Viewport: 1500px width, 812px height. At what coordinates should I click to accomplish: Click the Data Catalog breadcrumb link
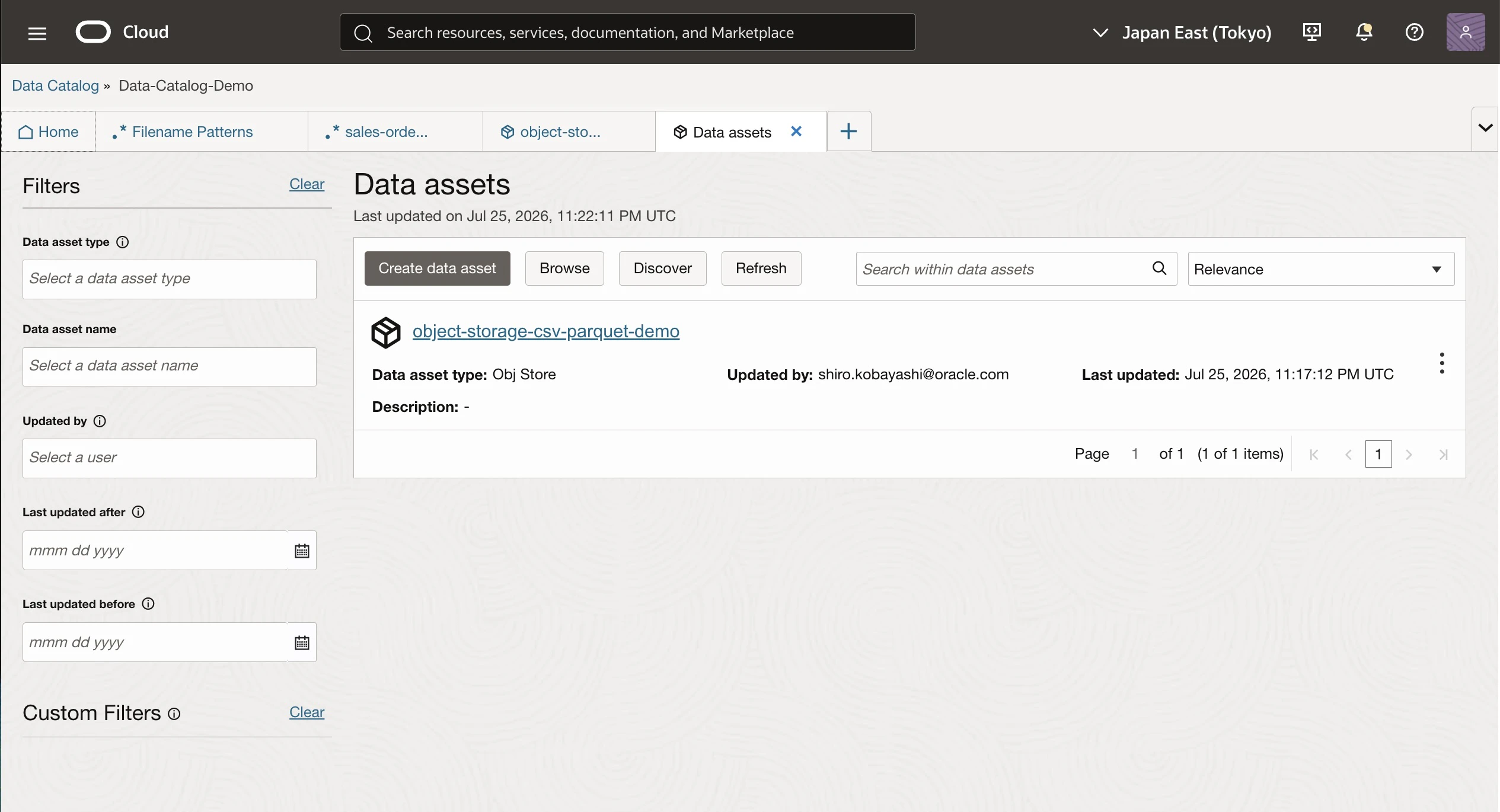click(55, 85)
